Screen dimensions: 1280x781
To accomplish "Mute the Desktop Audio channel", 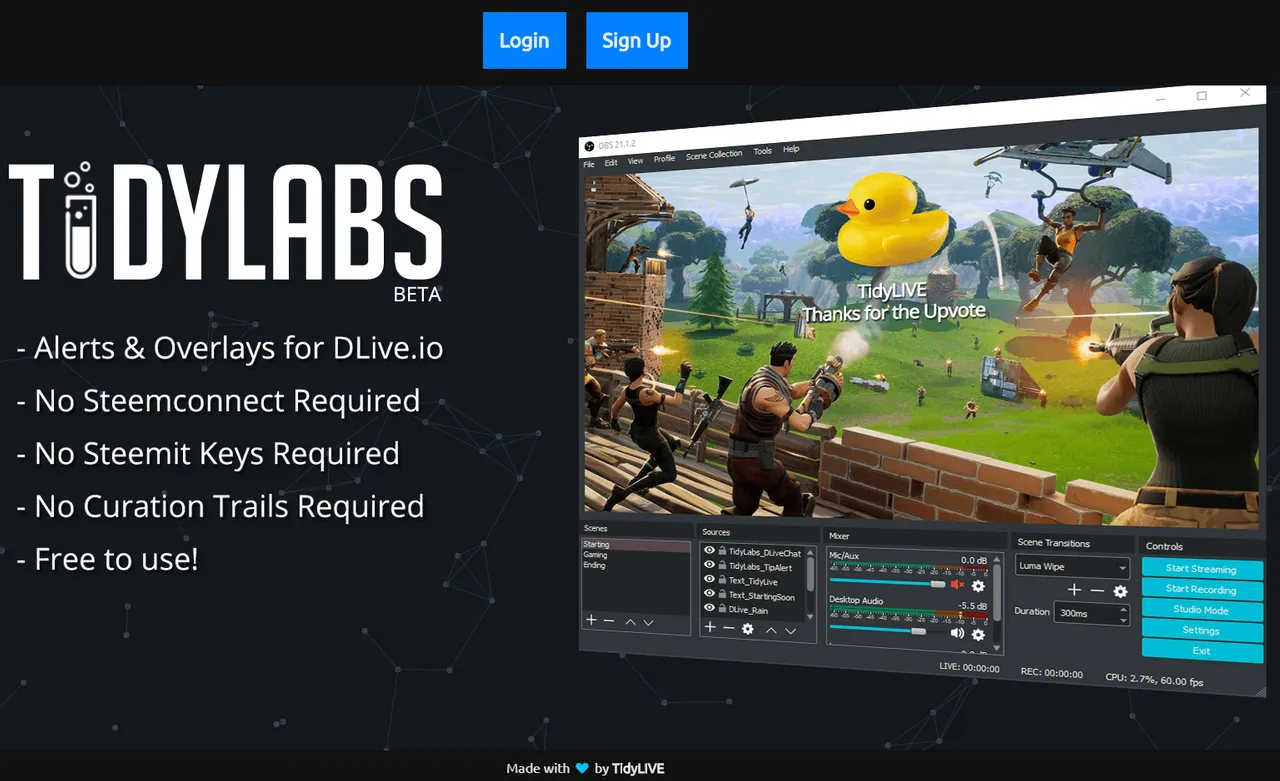I will pos(957,633).
